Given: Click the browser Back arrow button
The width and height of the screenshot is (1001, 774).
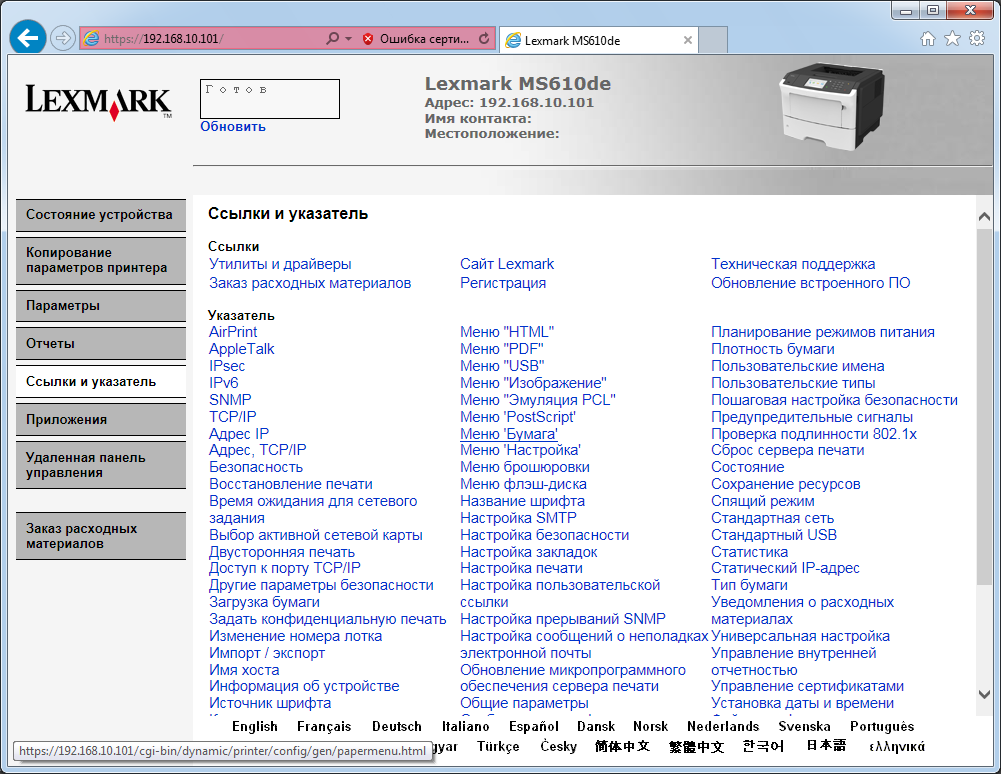Looking at the screenshot, I should click(x=27, y=38).
